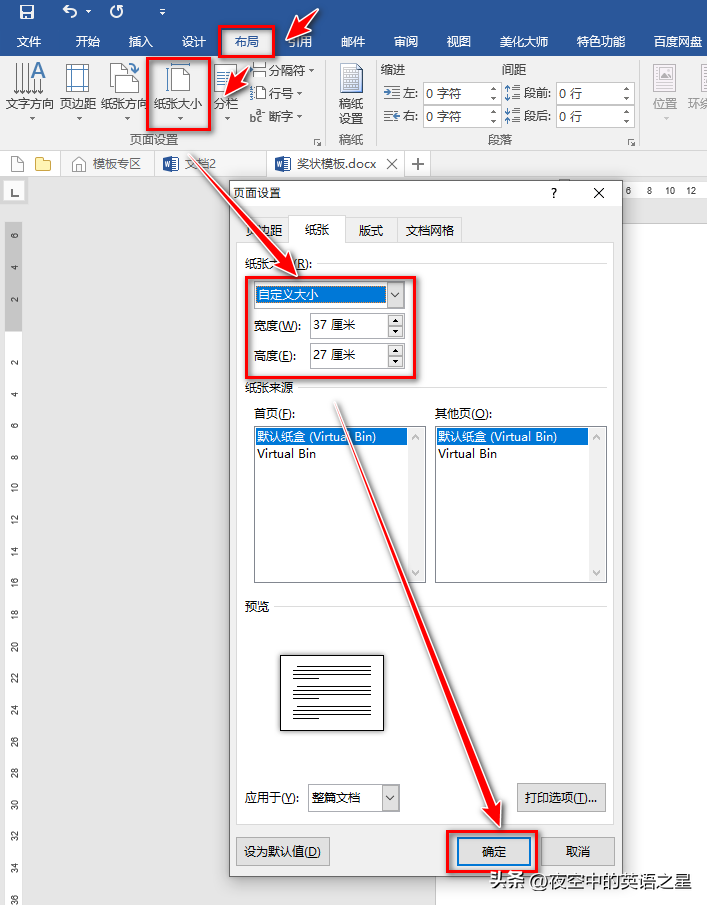Click the 设为默认值 button
This screenshot has height=905, width=707.
point(283,851)
